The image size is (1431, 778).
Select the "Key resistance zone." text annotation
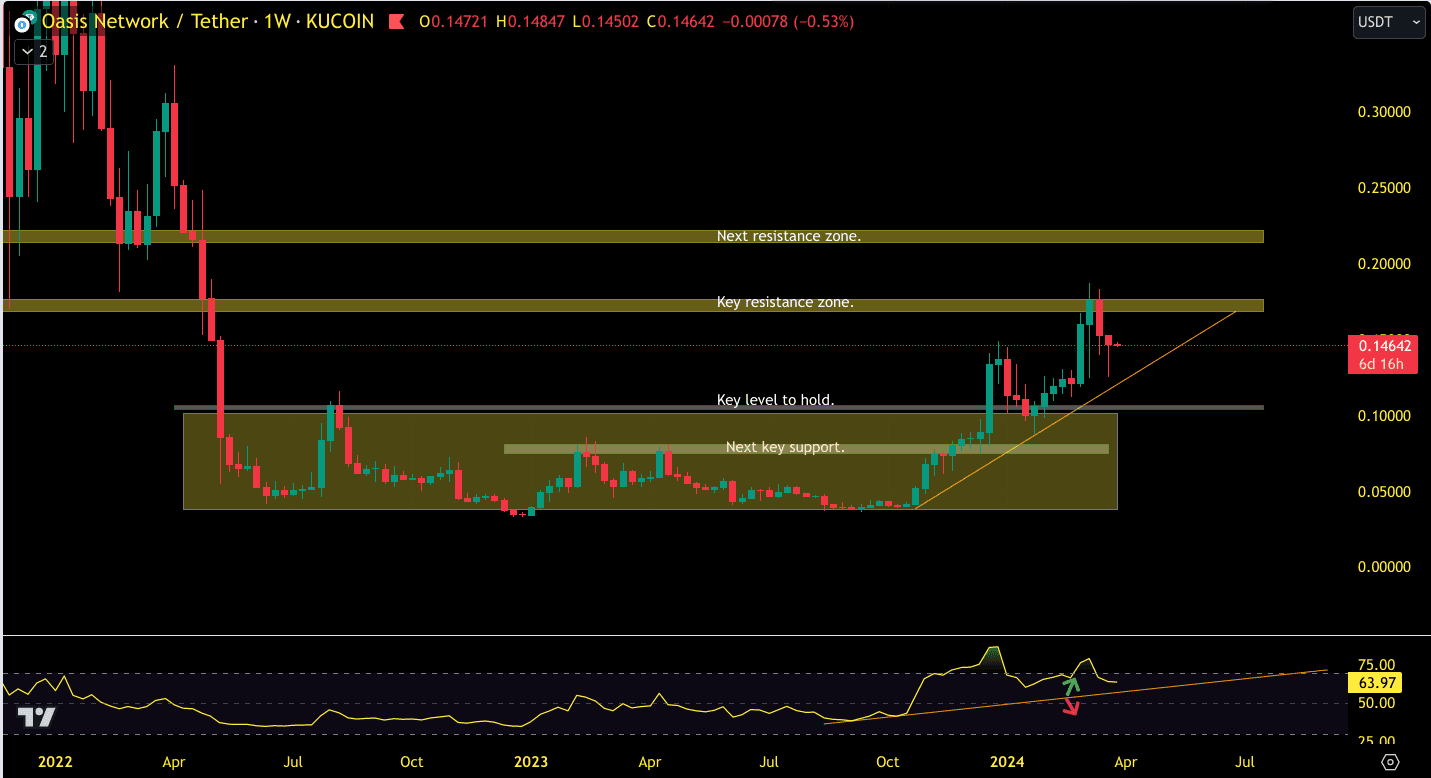point(785,302)
